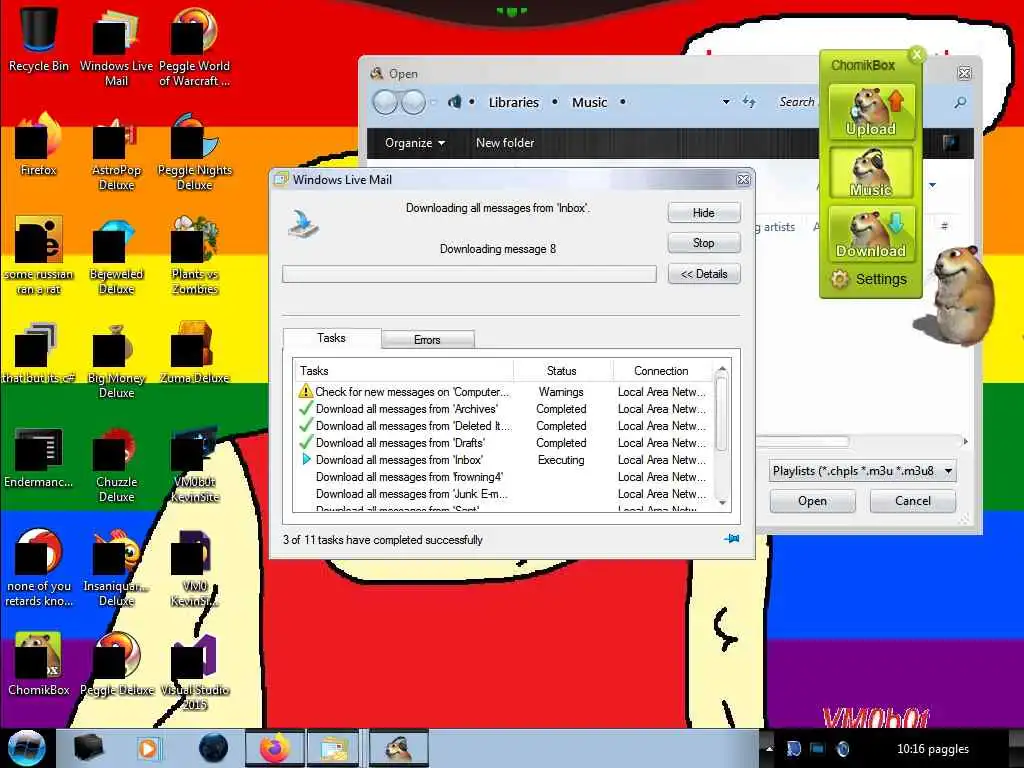The height and width of the screenshot is (768, 1024).
Task: Click the Status column header
Action: point(562,370)
